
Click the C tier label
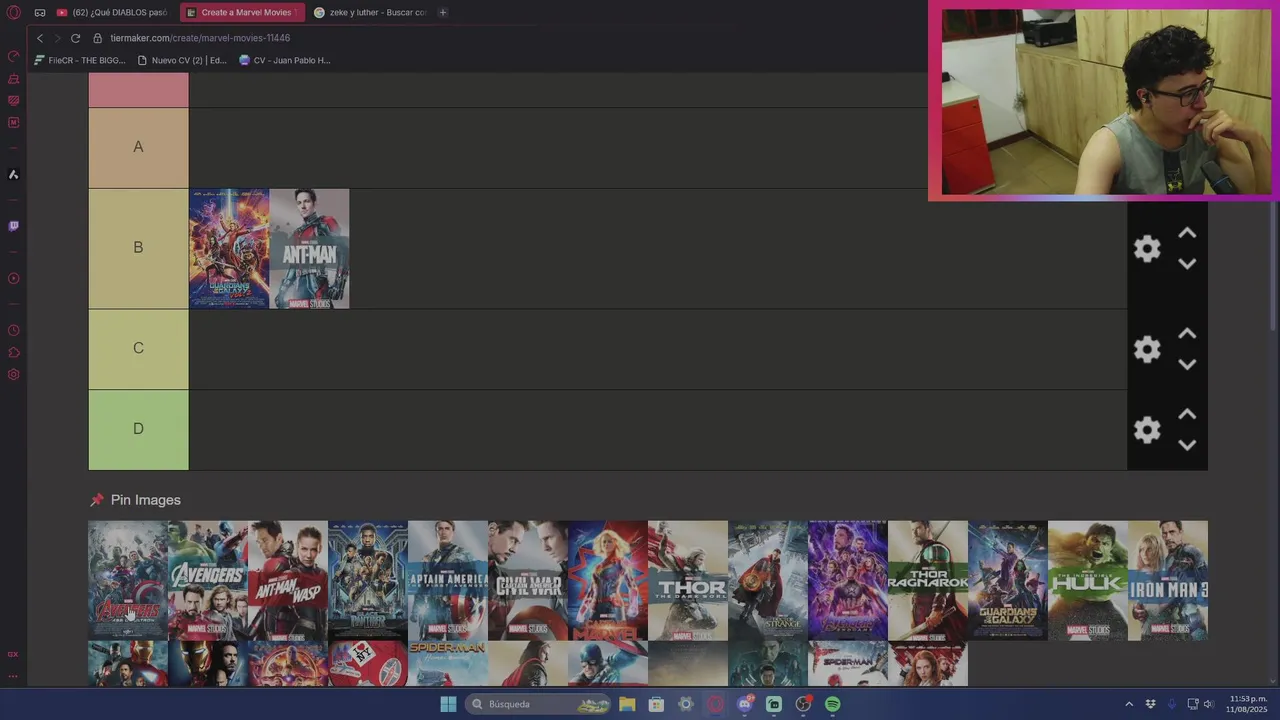138,348
